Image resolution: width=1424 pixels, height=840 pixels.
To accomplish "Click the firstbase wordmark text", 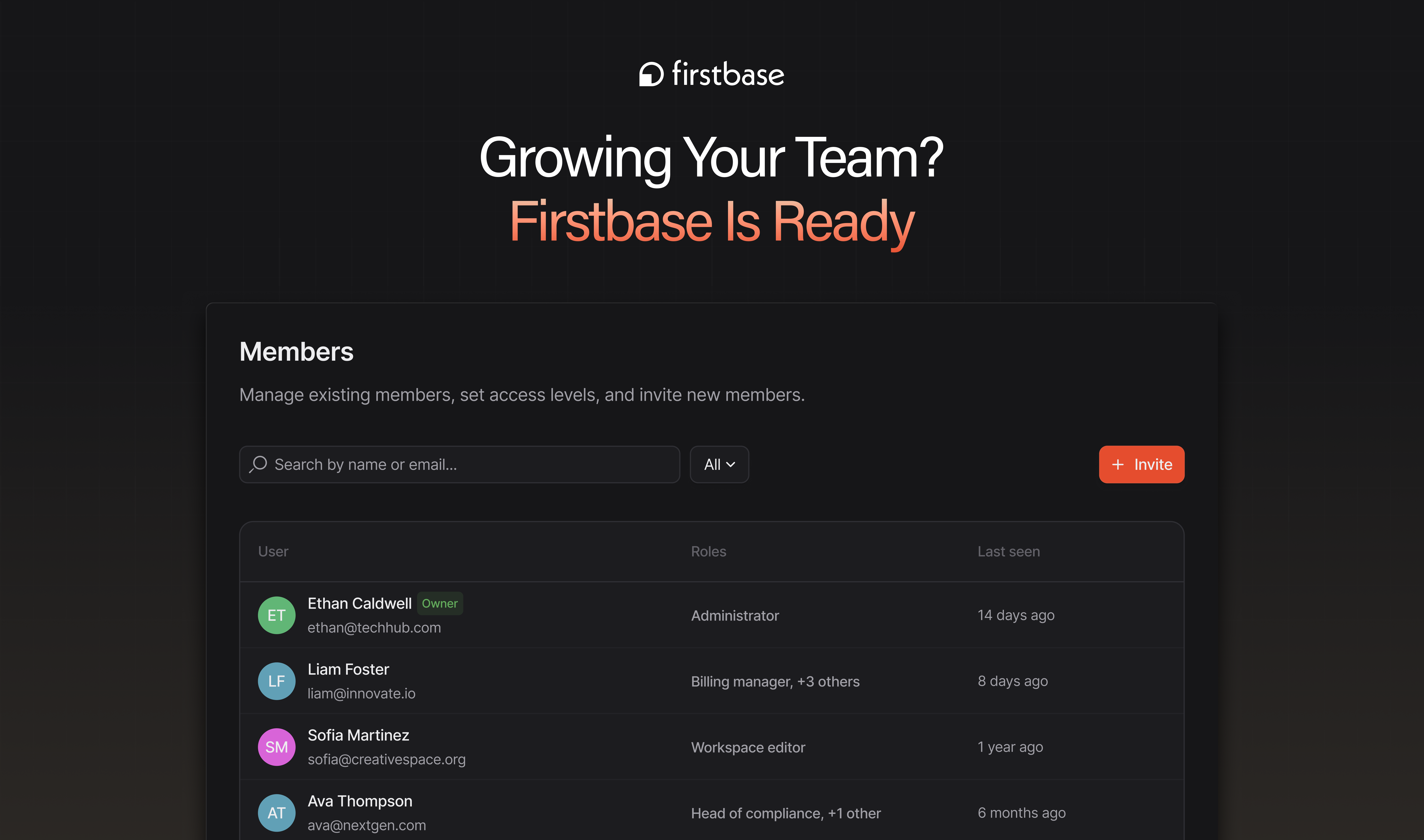I will (x=728, y=74).
